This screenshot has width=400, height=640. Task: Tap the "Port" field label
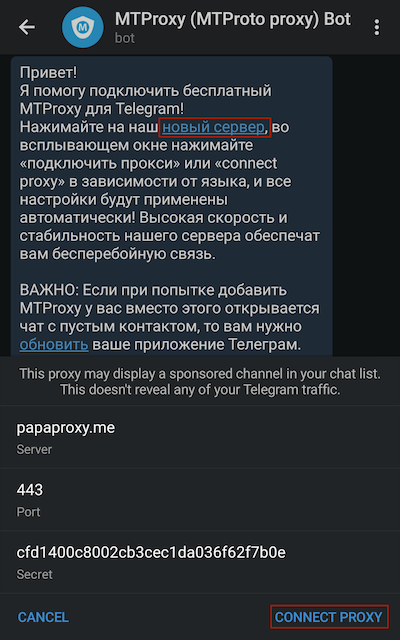point(28,511)
